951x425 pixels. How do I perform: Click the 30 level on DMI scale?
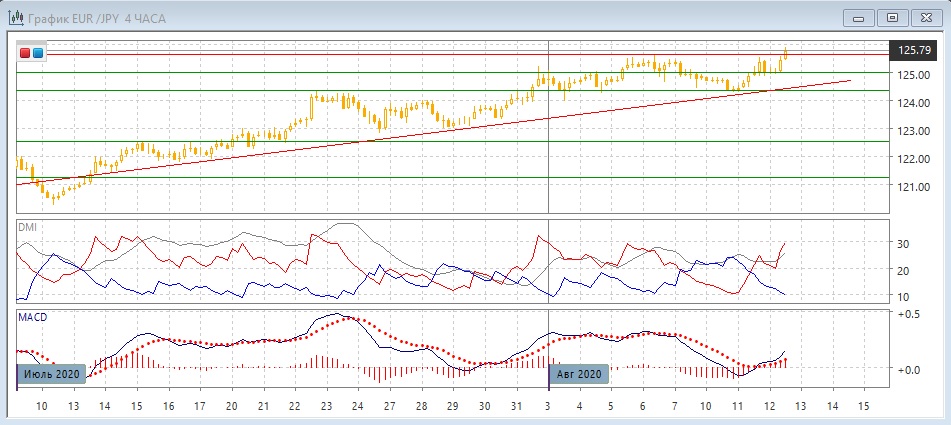[902, 244]
